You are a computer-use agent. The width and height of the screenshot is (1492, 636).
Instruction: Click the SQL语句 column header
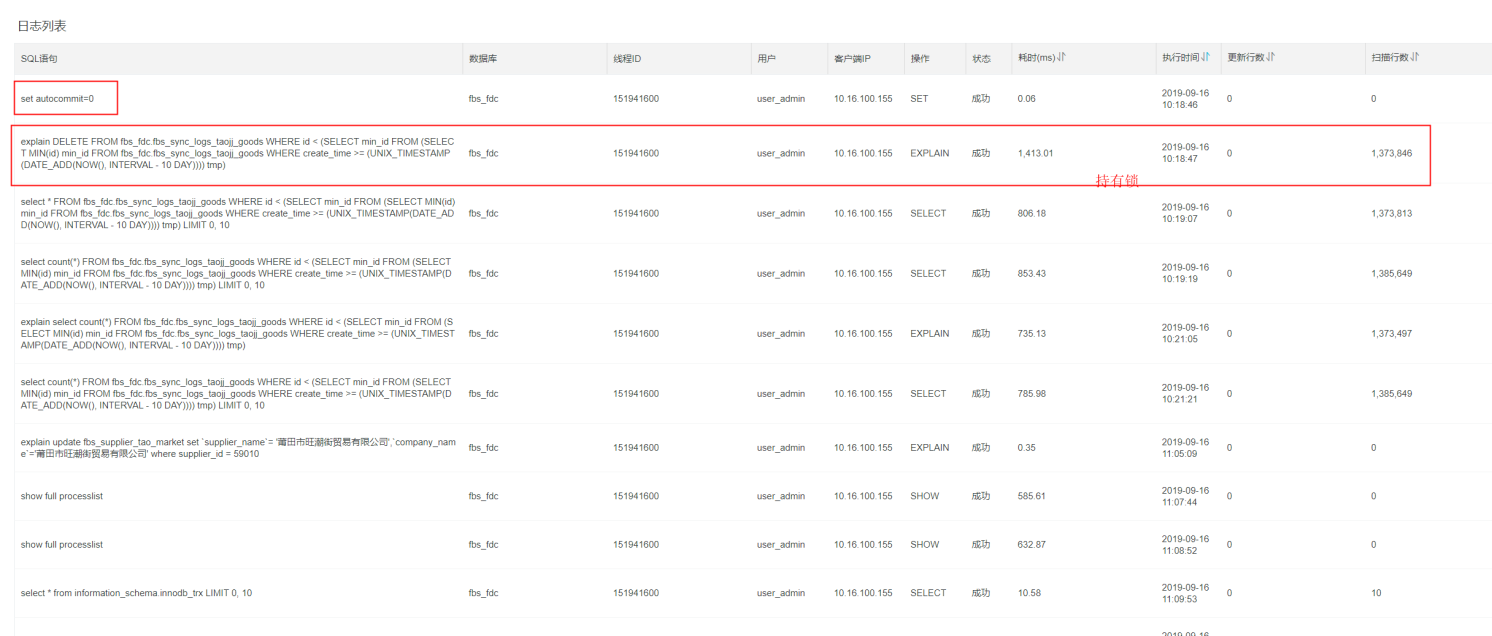[x=39, y=59]
